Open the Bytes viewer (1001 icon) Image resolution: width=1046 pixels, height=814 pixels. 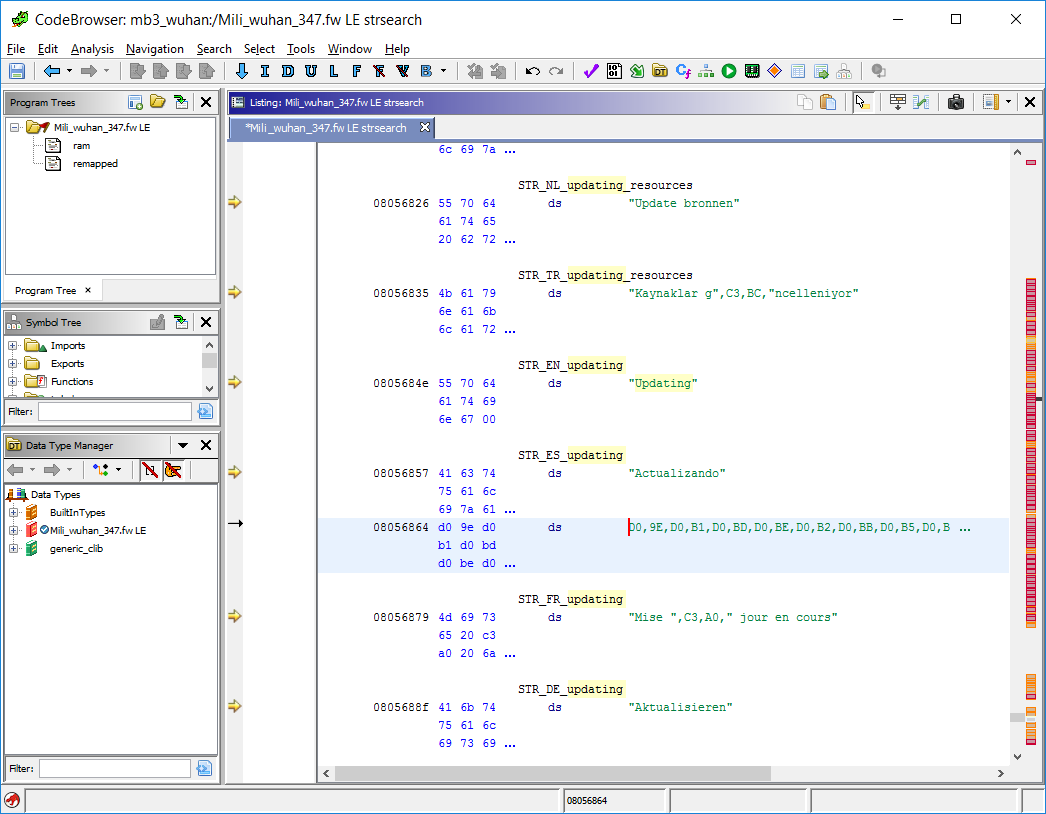point(614,71)
